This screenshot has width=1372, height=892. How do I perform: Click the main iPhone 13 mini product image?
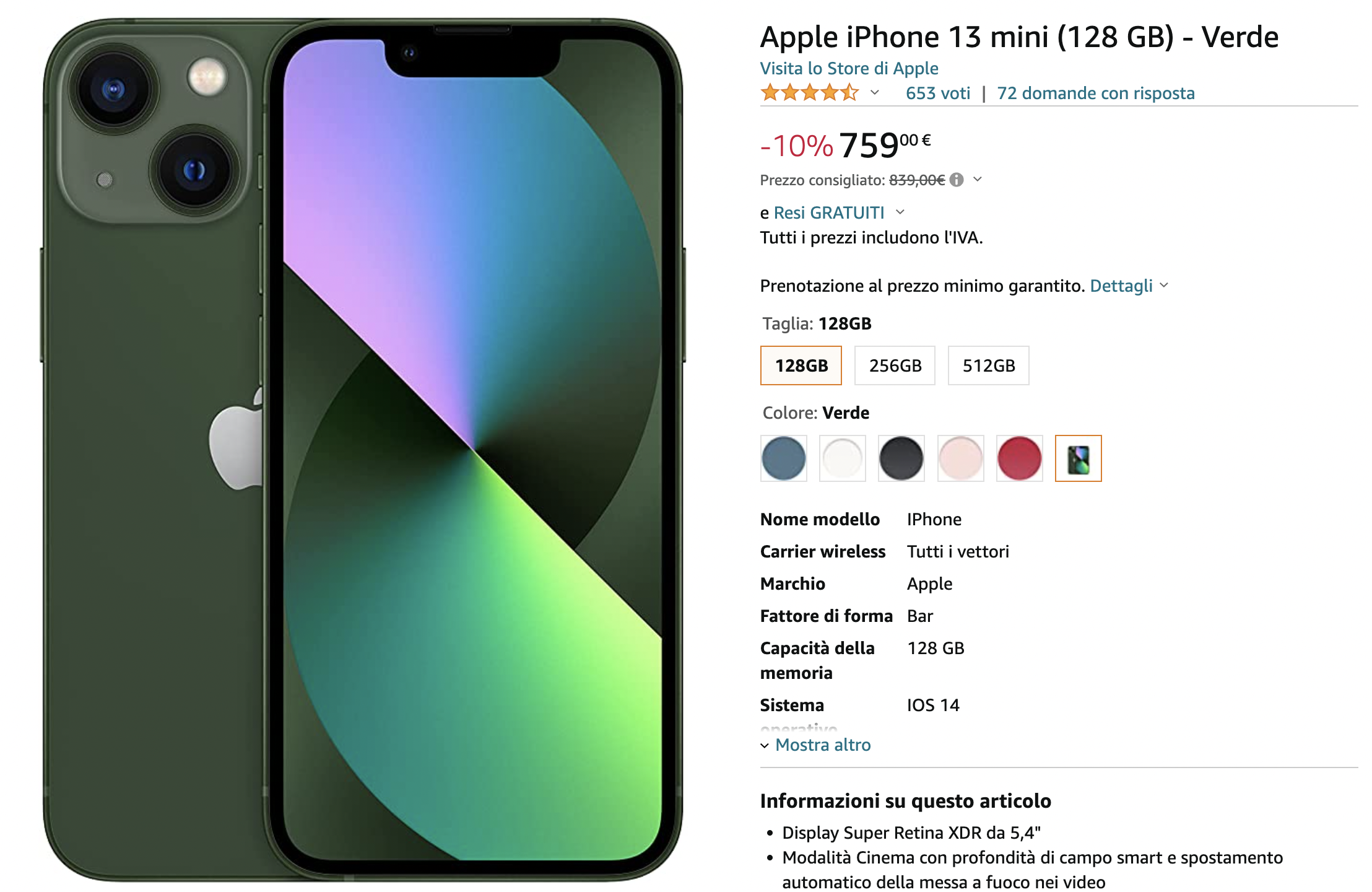[x=363, y=449]
